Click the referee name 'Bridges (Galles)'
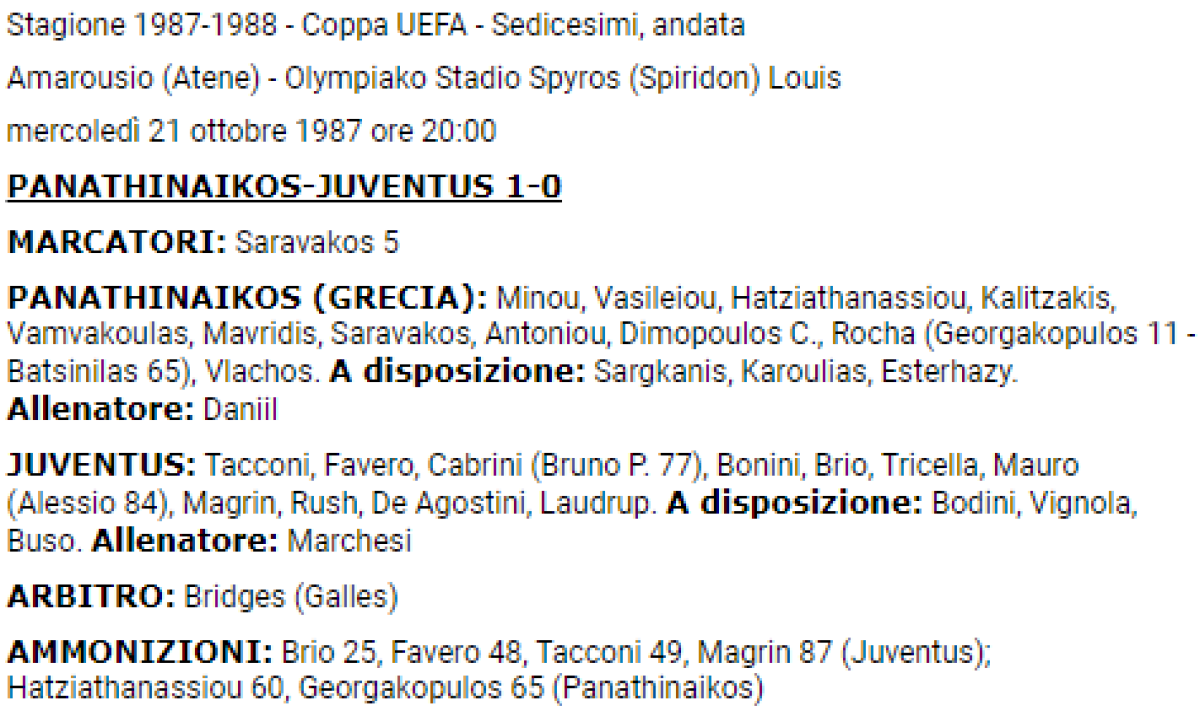Screen dimensions: 1200x711 291,598
